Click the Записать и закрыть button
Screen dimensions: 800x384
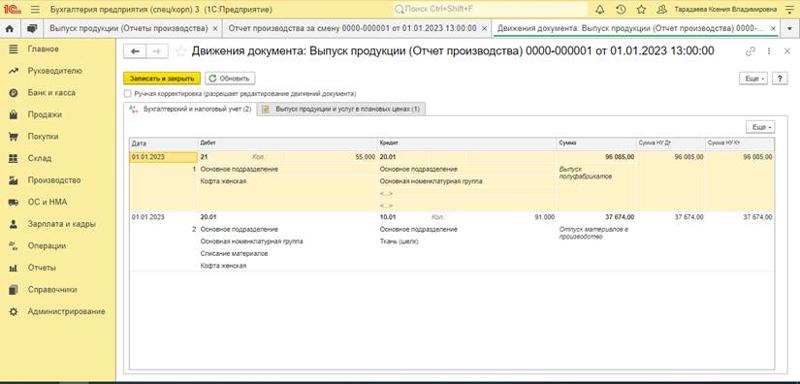click(x=162, y=79)
